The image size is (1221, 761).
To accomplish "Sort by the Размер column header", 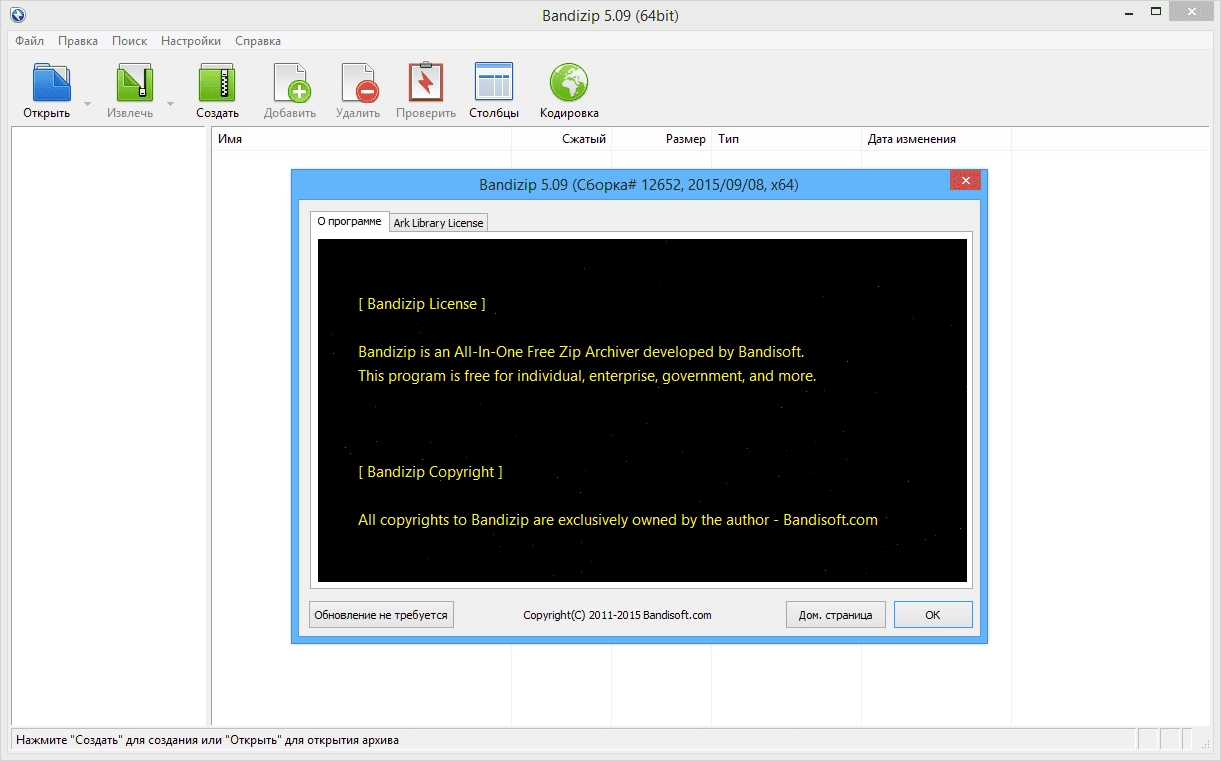I will (661, 139).
